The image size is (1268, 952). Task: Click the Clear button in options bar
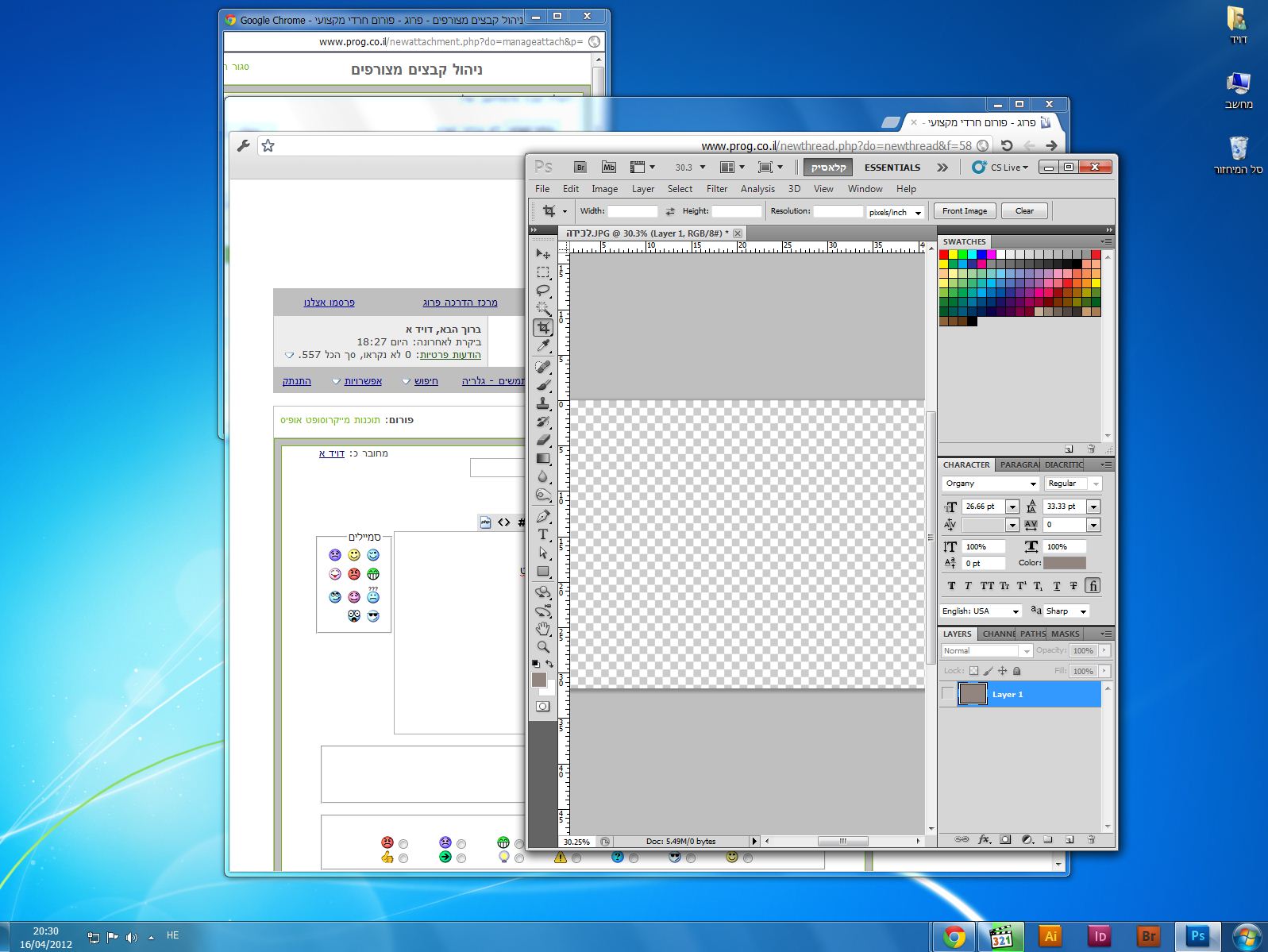coord(1024,211)
